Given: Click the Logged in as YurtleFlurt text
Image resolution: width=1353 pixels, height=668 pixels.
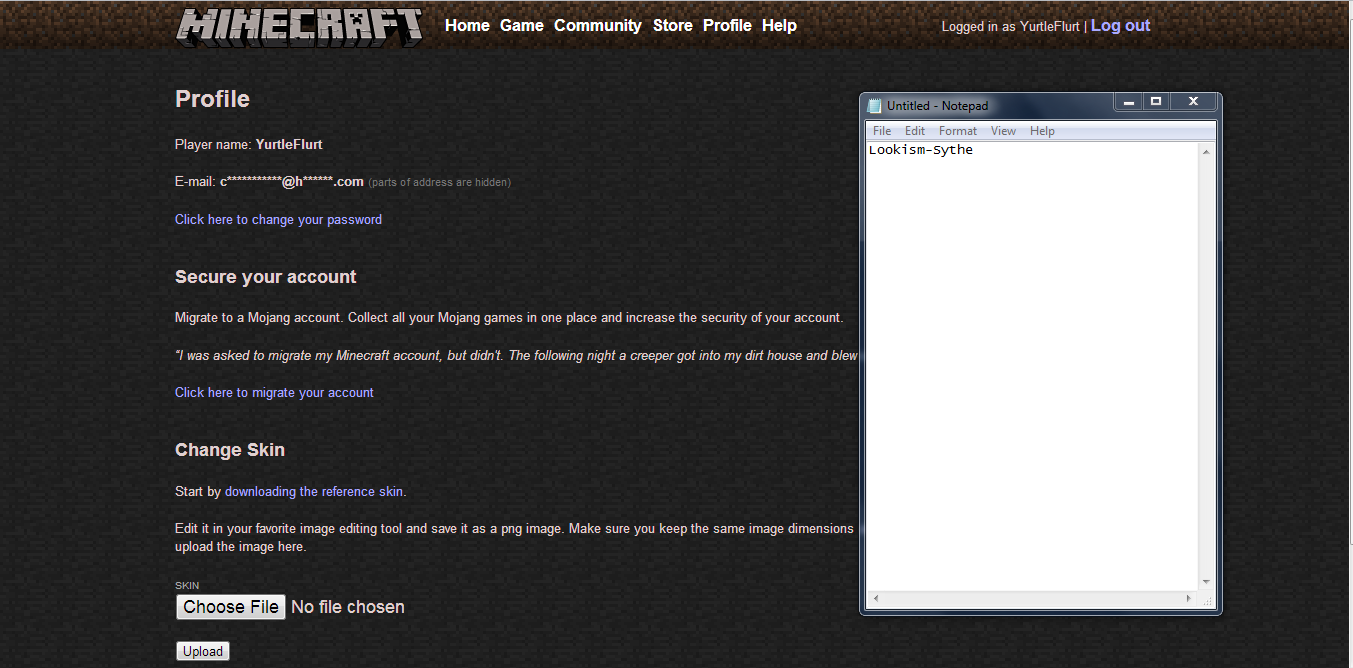Looking at the screenshot, I should [x=1011, y=27].
